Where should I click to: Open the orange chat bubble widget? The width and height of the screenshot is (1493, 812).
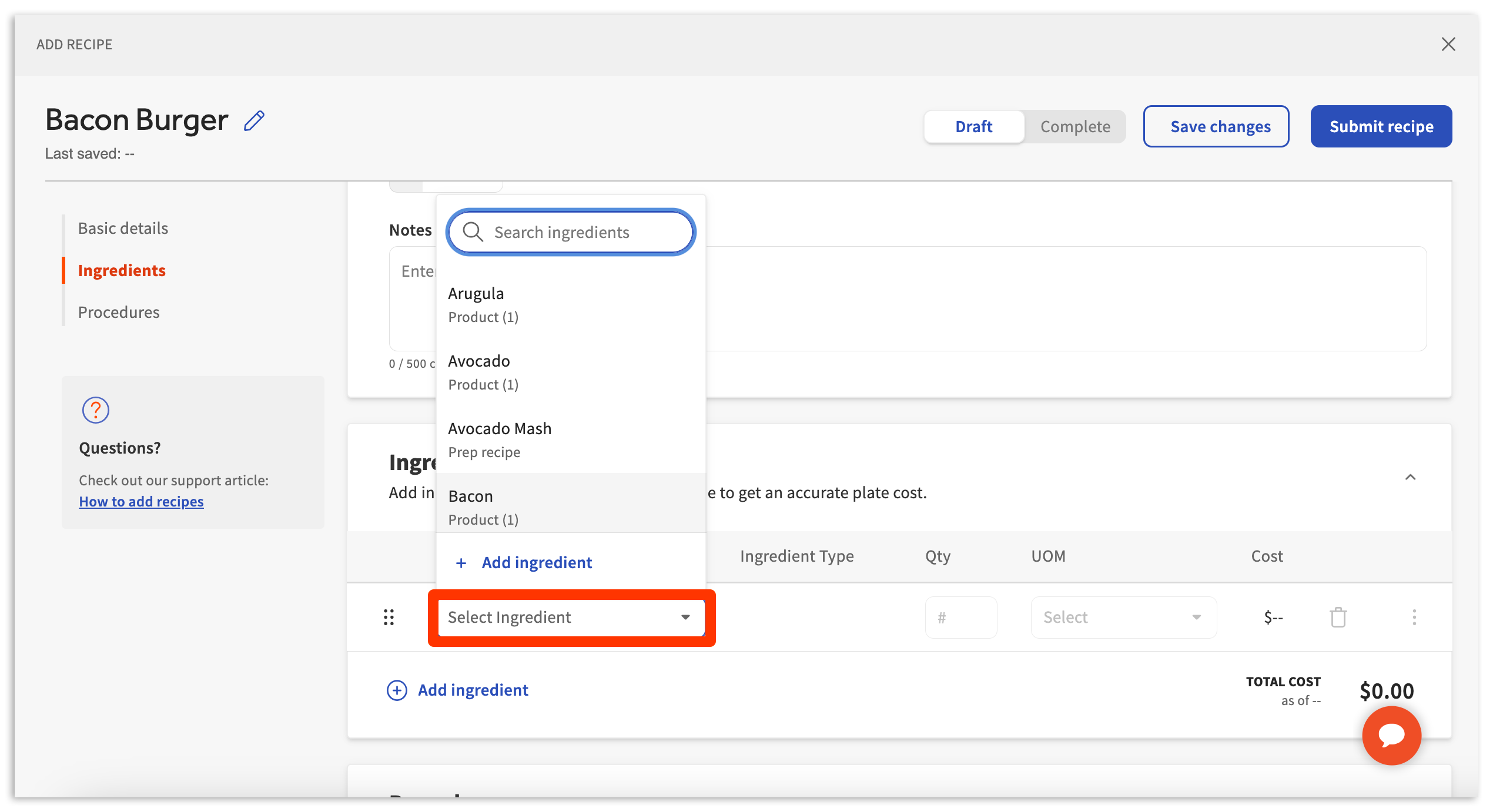[x=1391, y=735]
